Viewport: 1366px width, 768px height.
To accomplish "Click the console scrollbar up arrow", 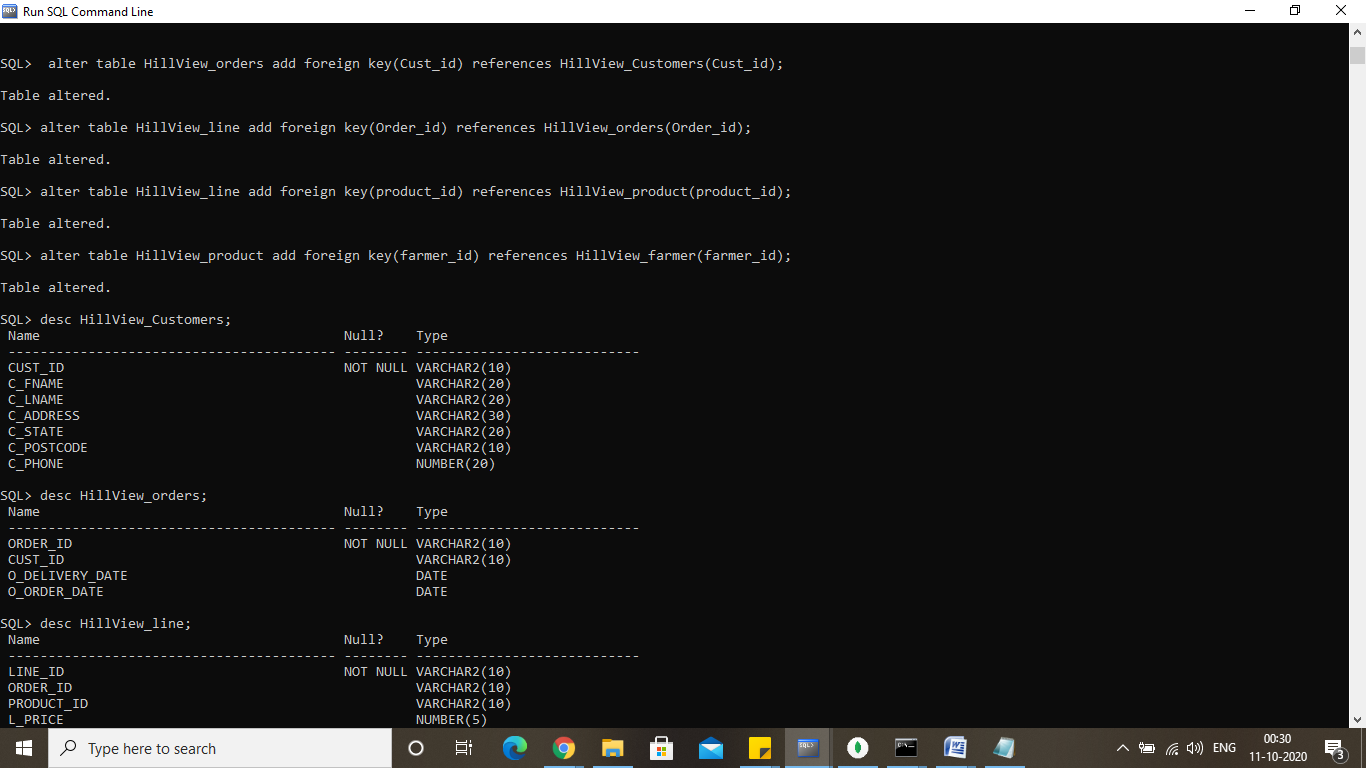I will 1357,32.
